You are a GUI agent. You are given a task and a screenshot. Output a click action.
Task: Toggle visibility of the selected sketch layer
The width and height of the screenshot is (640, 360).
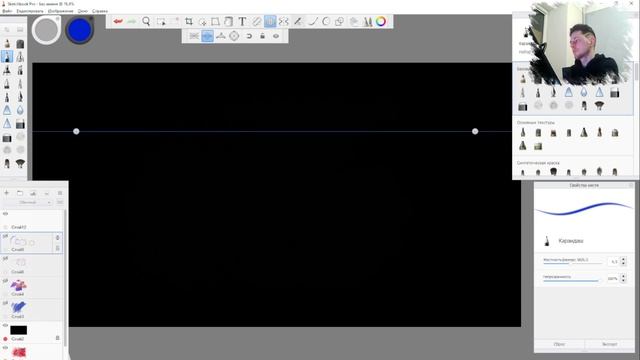5,236
